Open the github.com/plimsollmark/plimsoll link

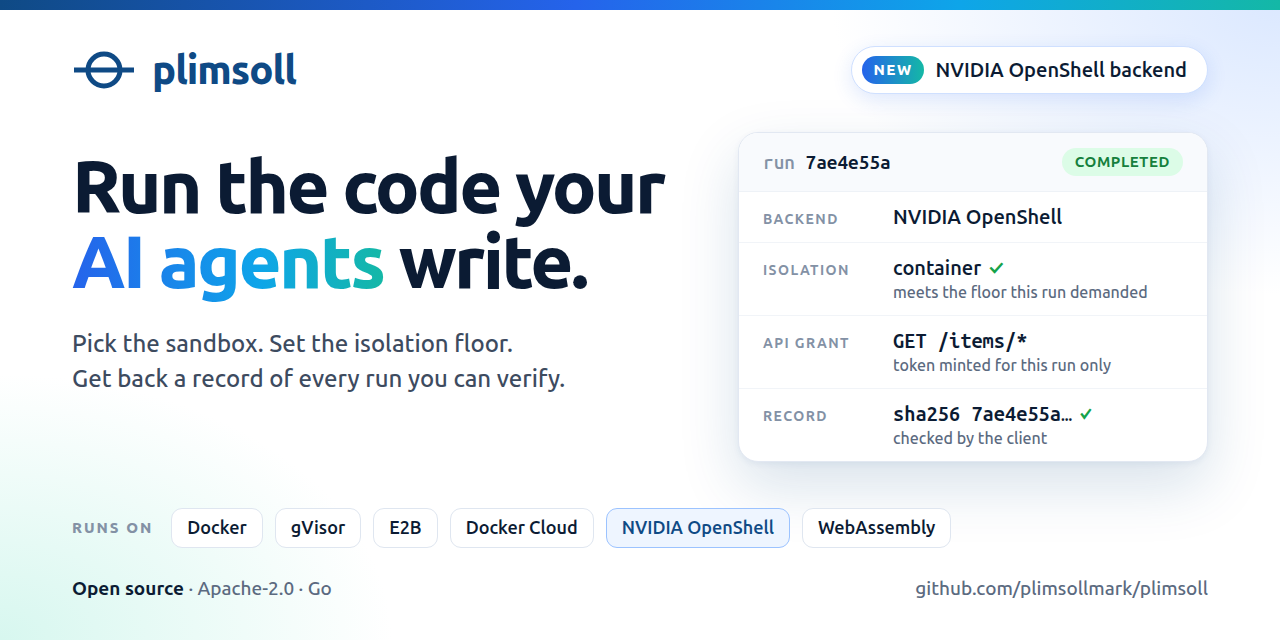[x=1062, y=589]
